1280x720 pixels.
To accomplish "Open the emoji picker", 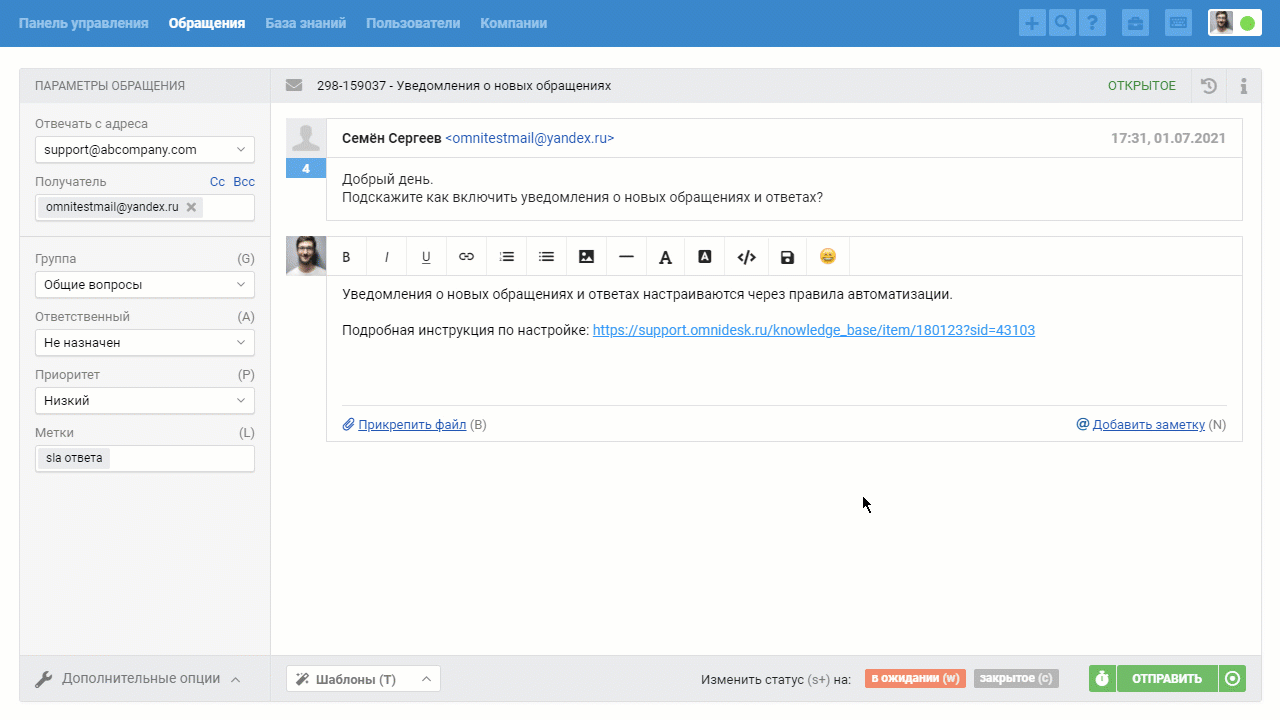I will [827, 257].
